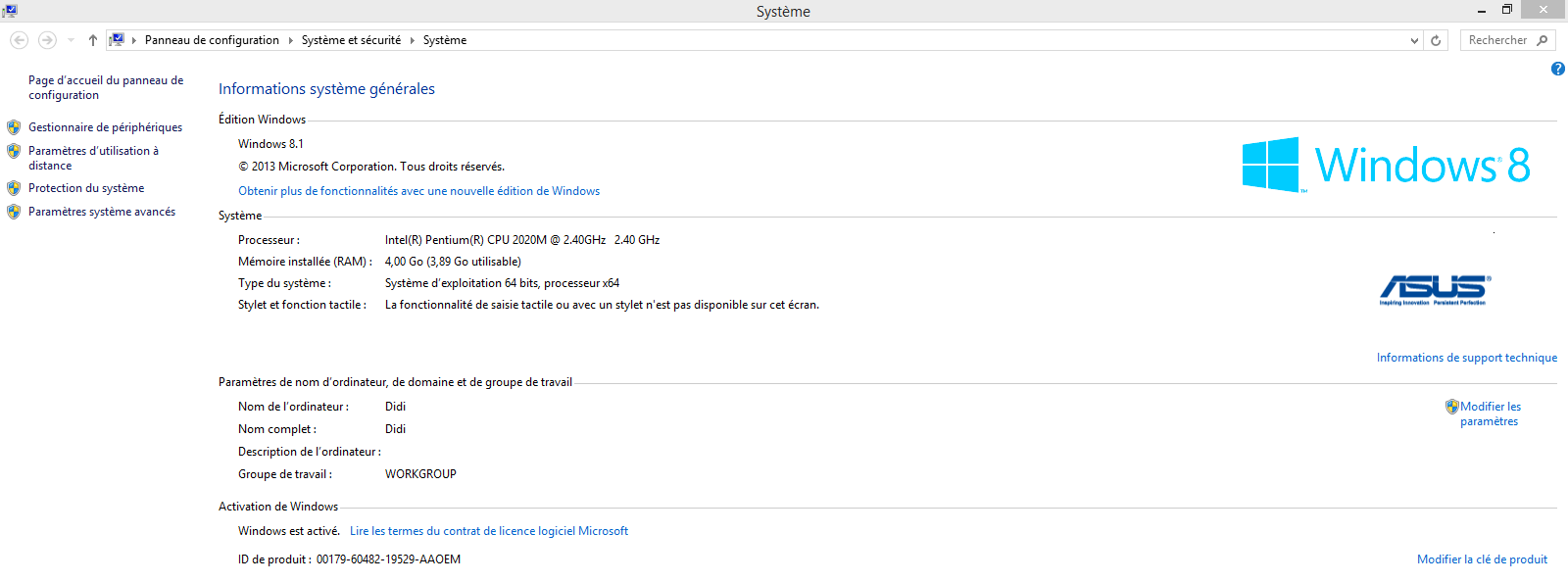The width and height of the screenshot is (1568, 583).
Task: Click Modifier la clé de produit
Action: [x=1483, y=559]
